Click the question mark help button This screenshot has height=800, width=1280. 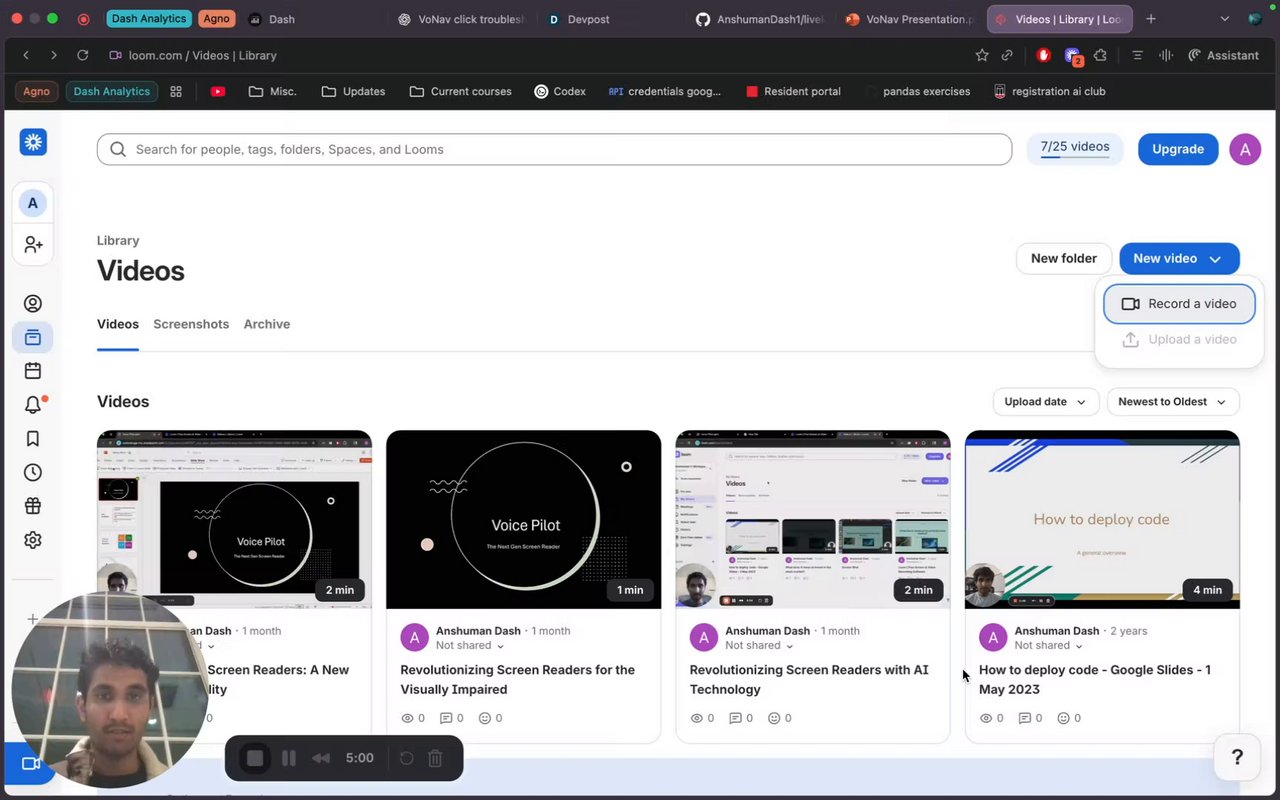tap(1237, 757)
